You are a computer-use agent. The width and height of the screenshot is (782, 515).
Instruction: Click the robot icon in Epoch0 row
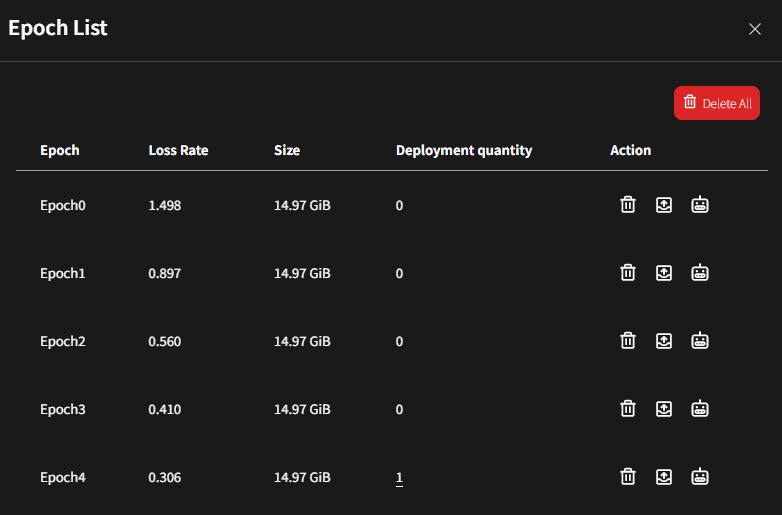tap(700, 205)
